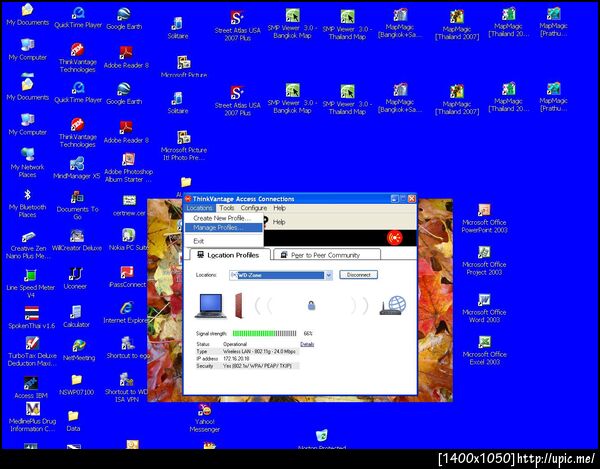
Task: Click the security value Yes (802.1x/ WPA/ PEAP/ TKIP)
Action: pyautogui.click(x=257, y=366)
